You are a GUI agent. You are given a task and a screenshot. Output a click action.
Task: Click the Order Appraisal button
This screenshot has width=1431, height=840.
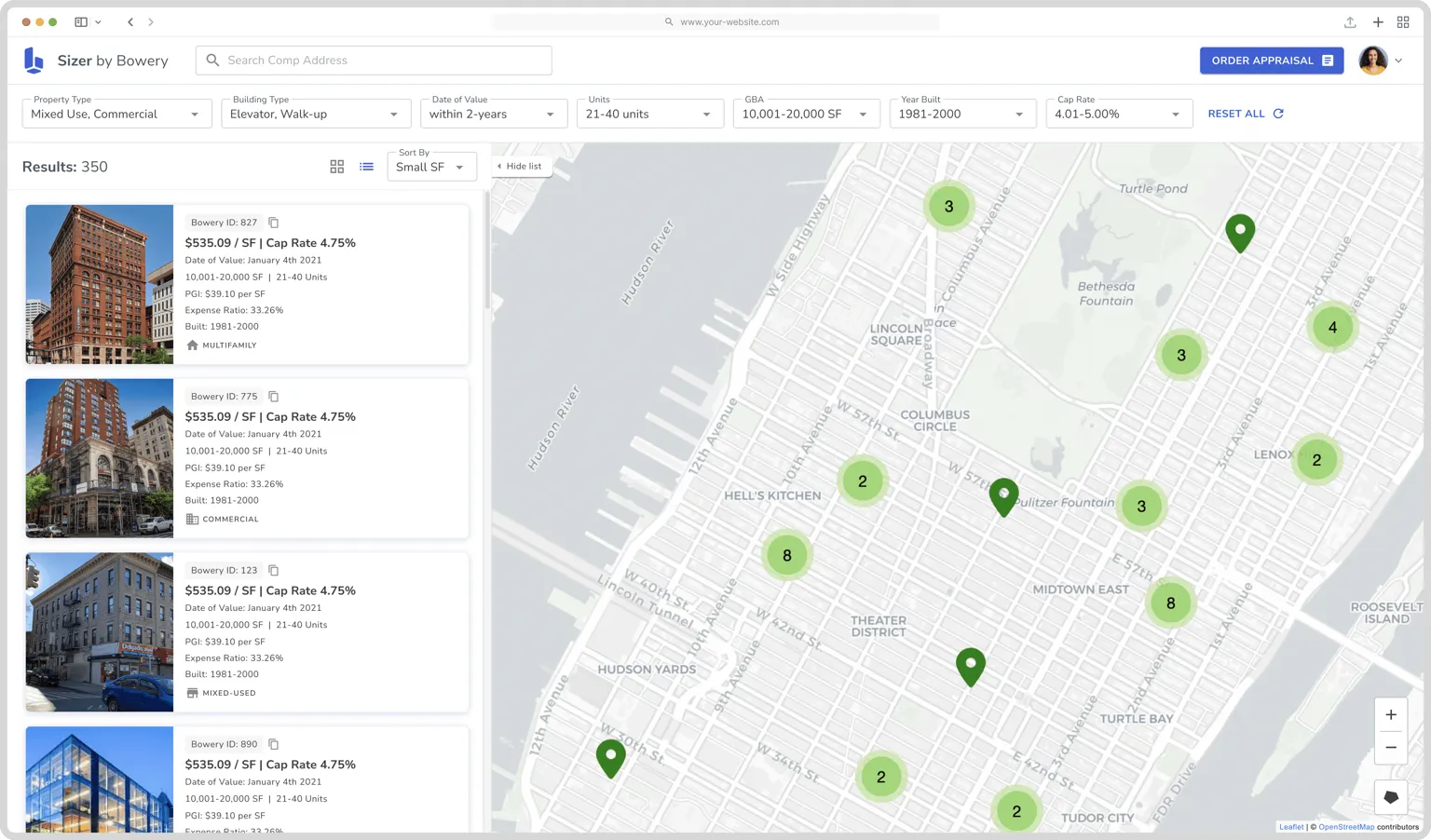pyautogui.click(x=1272, y=61)
